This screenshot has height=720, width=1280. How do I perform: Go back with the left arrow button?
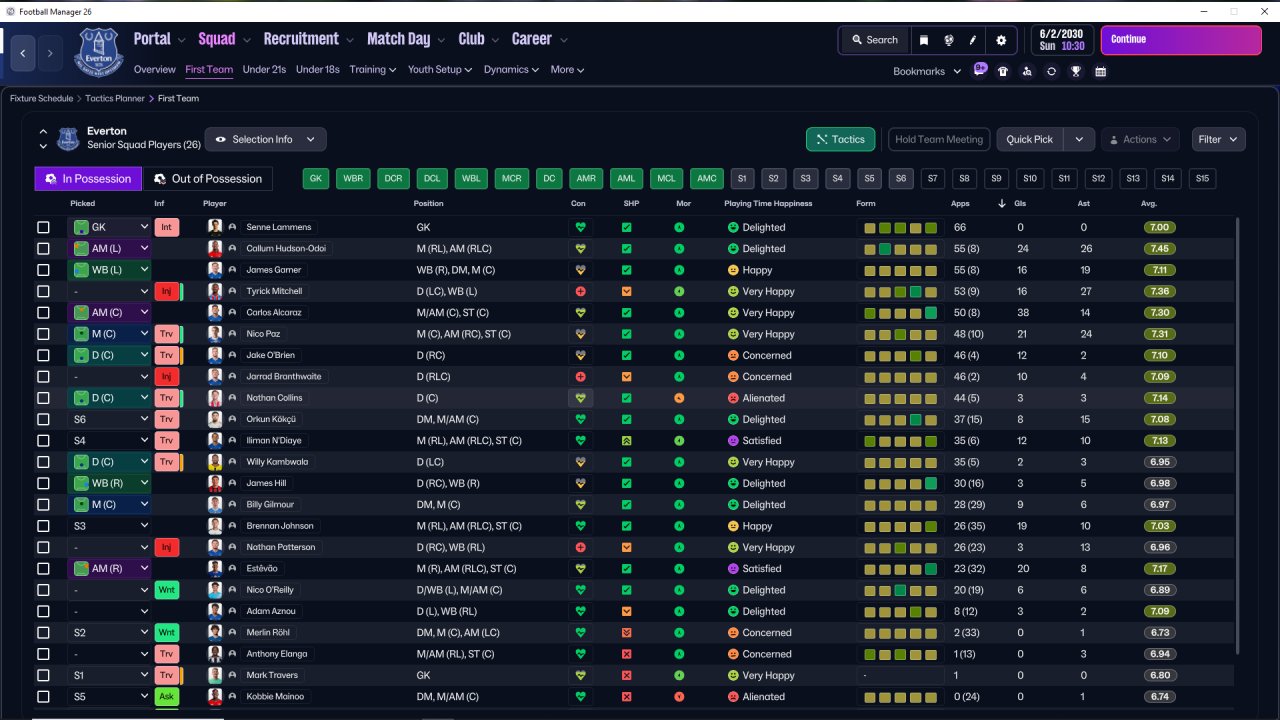(23, 53)
